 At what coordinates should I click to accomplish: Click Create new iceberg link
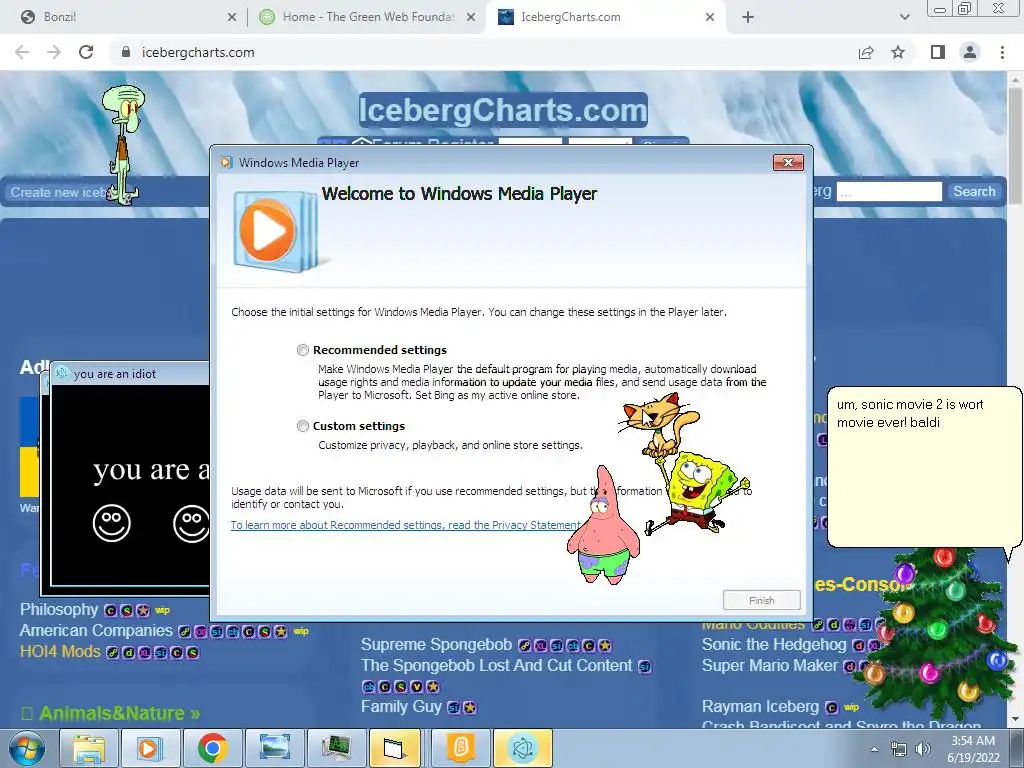57,193
